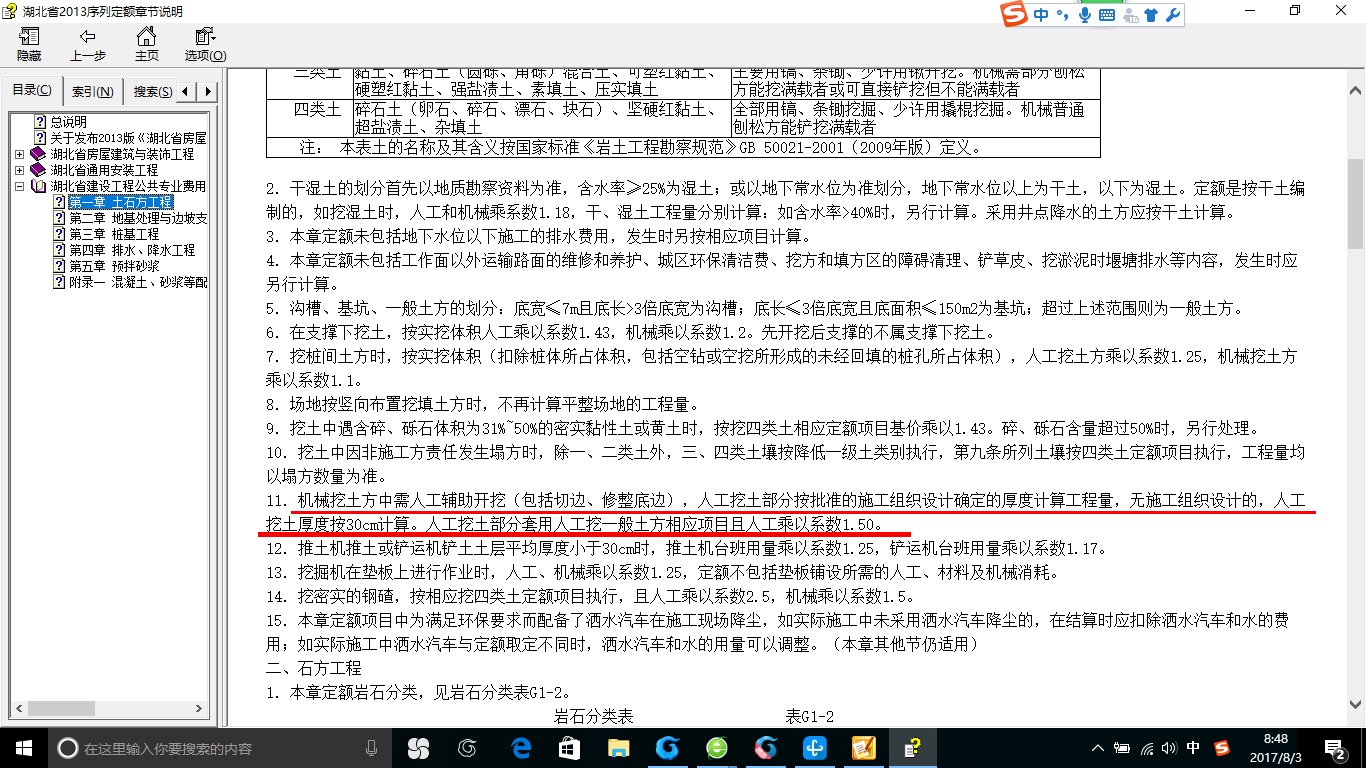Click the Sogou S logo on input bar

pyautogui.click(x=1015, y=15)
